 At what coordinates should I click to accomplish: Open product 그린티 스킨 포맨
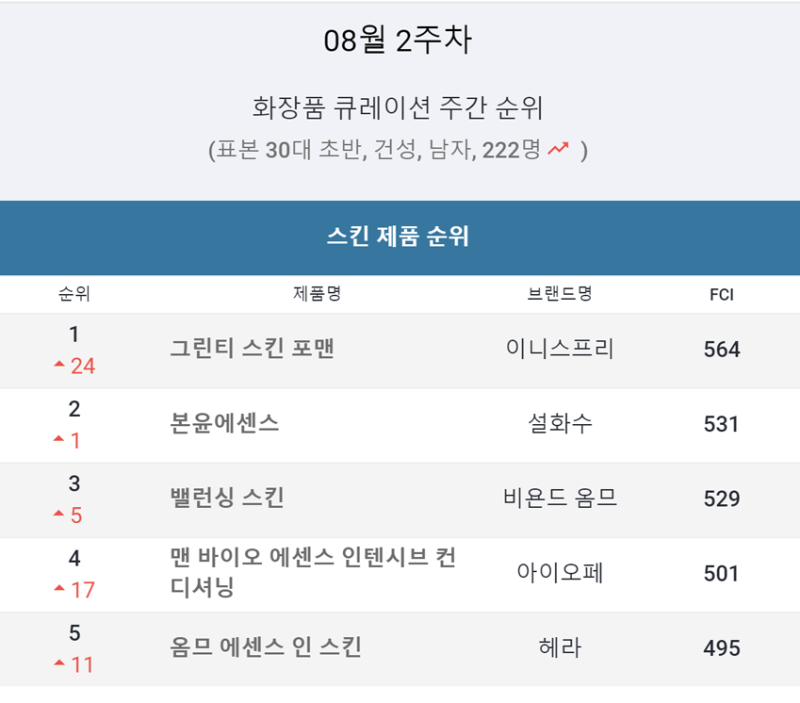click(x=252, y=349)
